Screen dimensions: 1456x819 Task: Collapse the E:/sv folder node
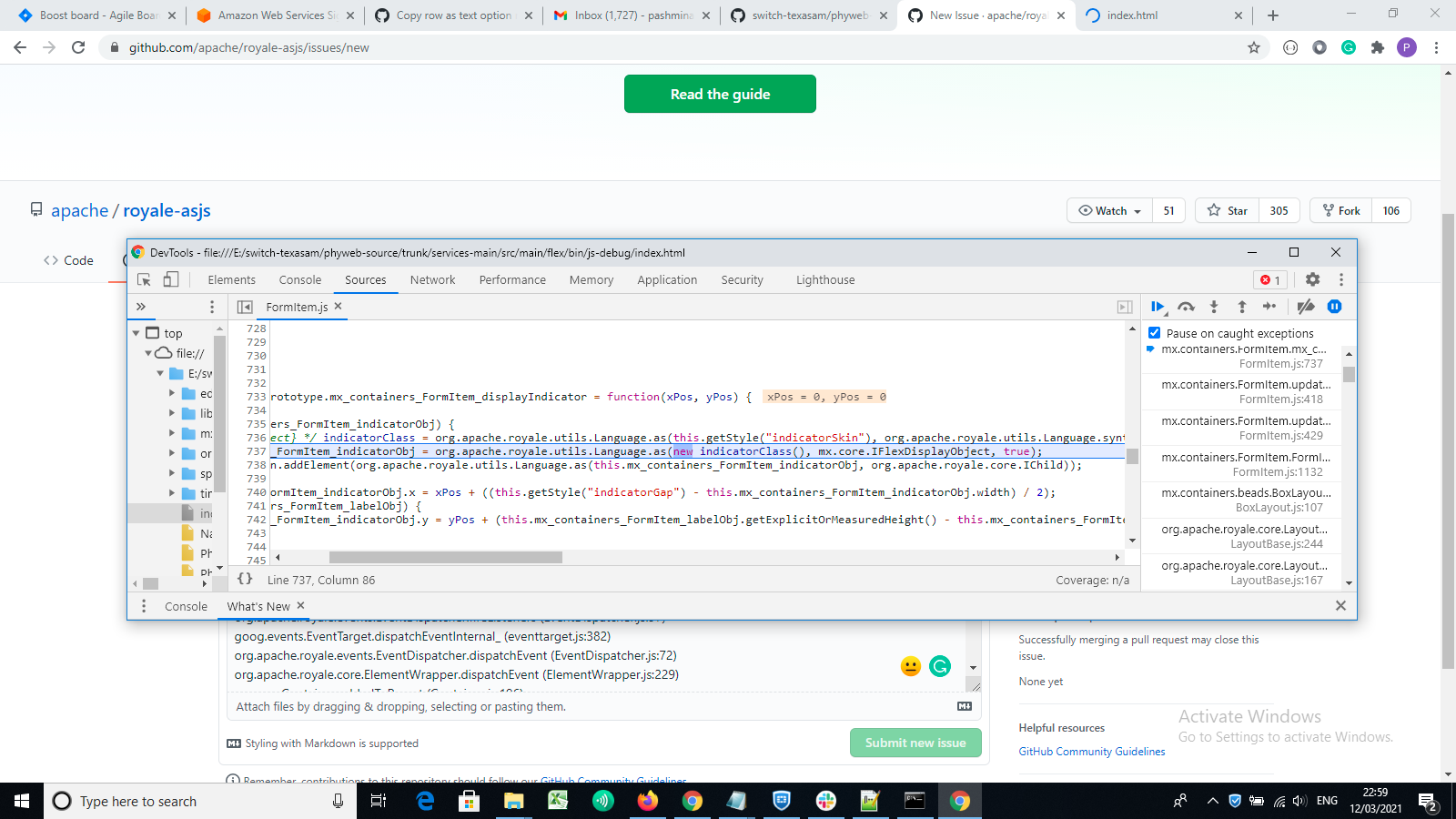tap(160, 373)
